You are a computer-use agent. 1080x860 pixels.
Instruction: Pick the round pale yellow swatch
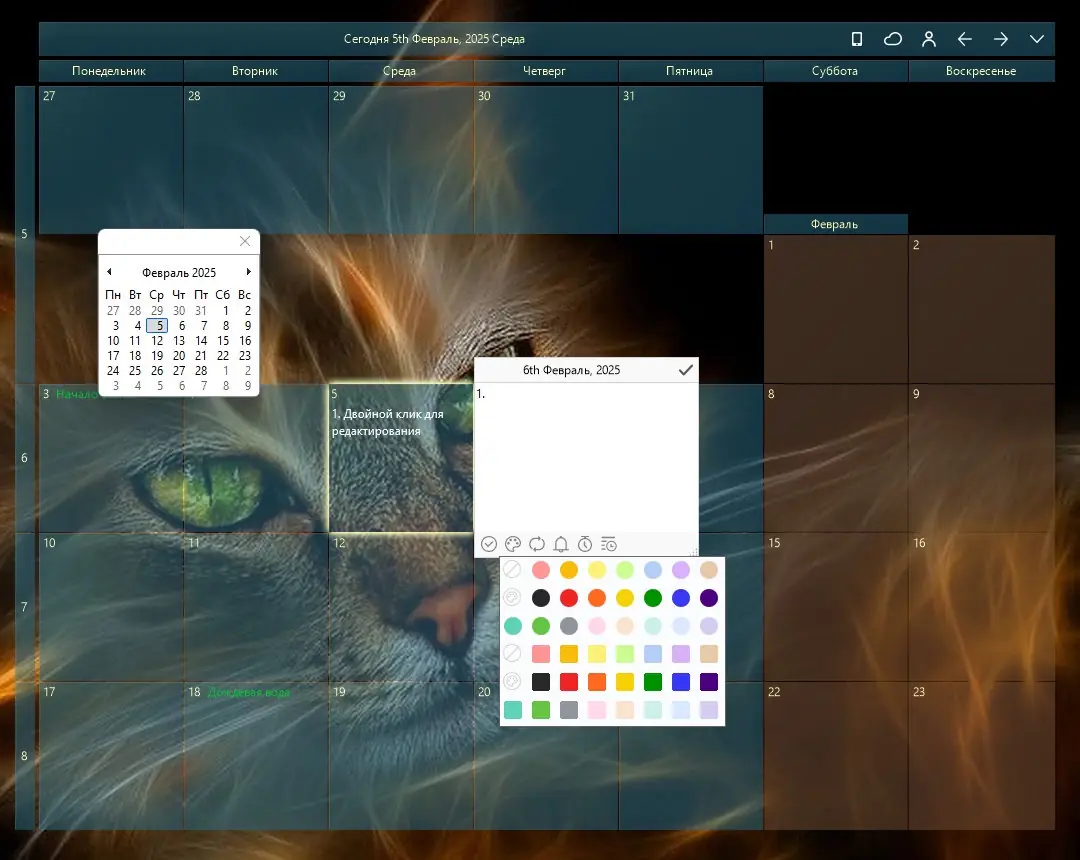tap(596, 569)
